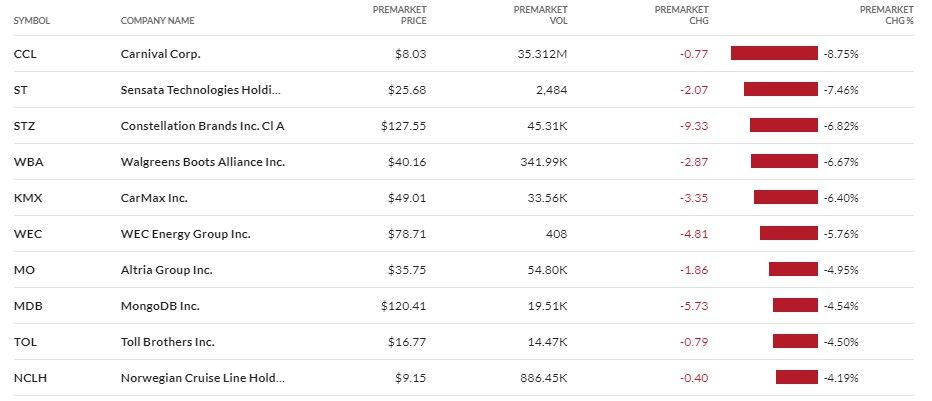
Task: Click the red bar next to -4.19%
Action: tap(797, 378)
